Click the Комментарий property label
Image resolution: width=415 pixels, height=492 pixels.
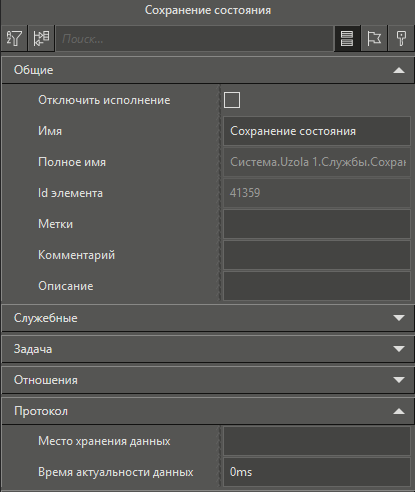click(76, 255)
